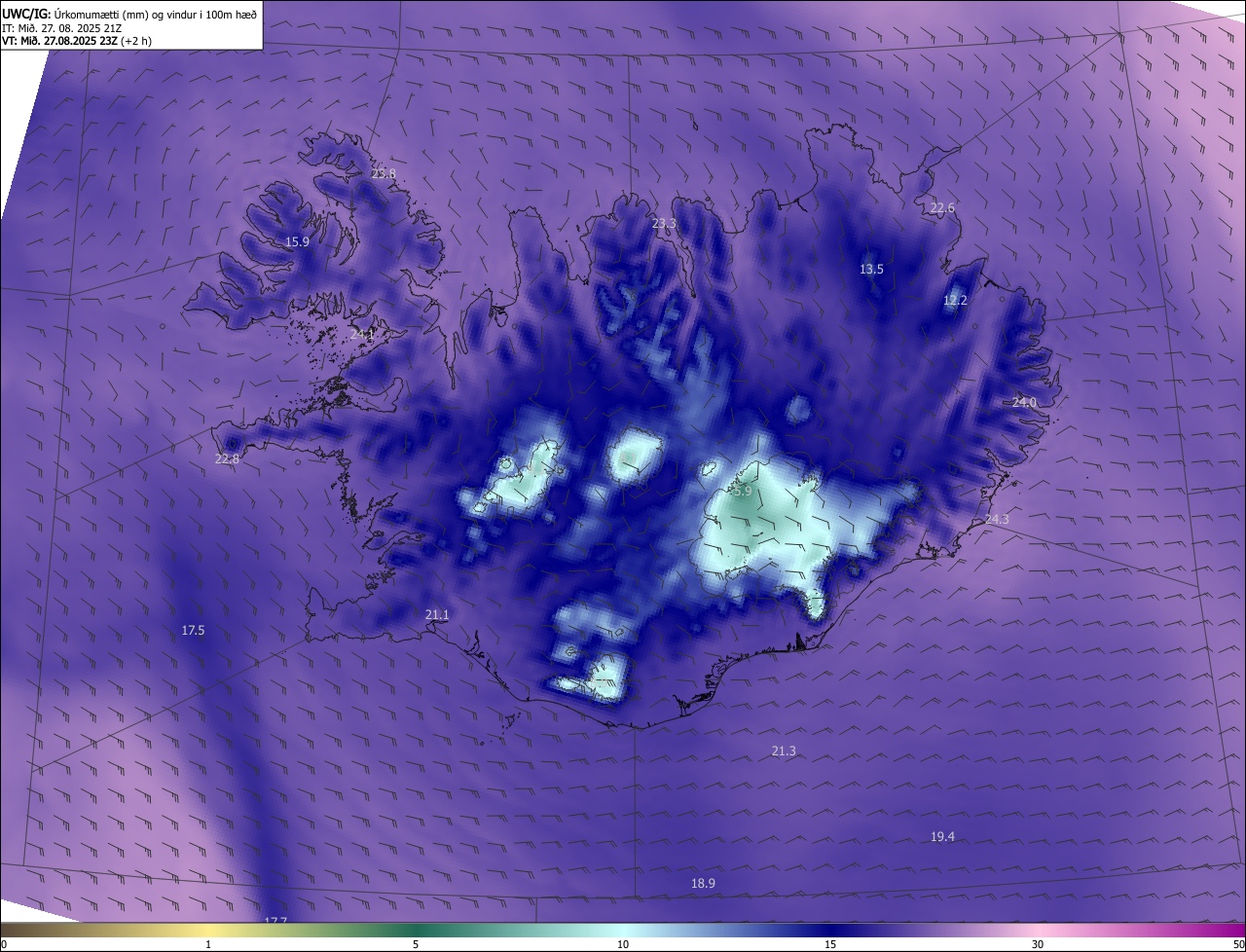Click the valid time line "VT: Mið. 27.08.2025 23Z (+2 h)"
1246x952 pixels.
75,41
